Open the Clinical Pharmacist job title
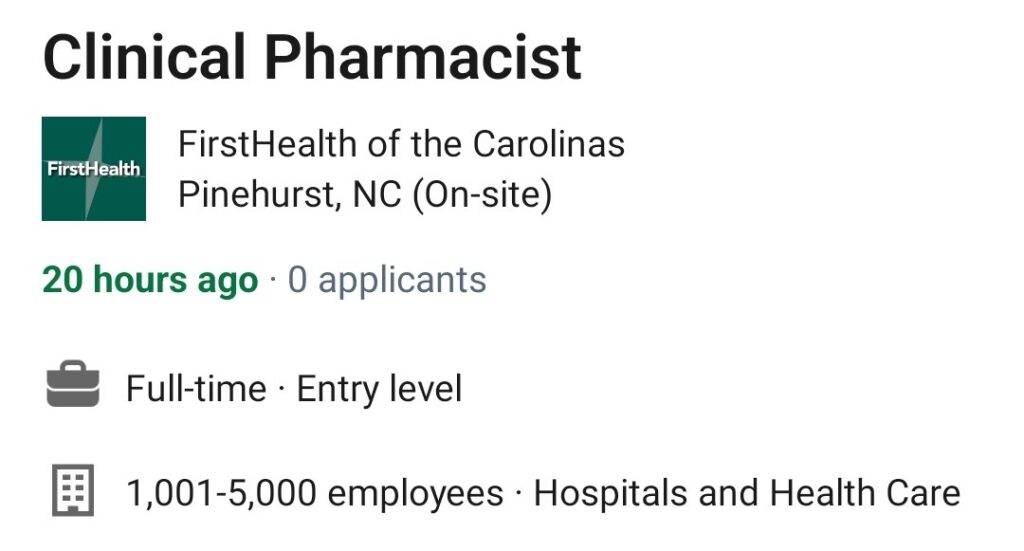 [x=312, y=57]
